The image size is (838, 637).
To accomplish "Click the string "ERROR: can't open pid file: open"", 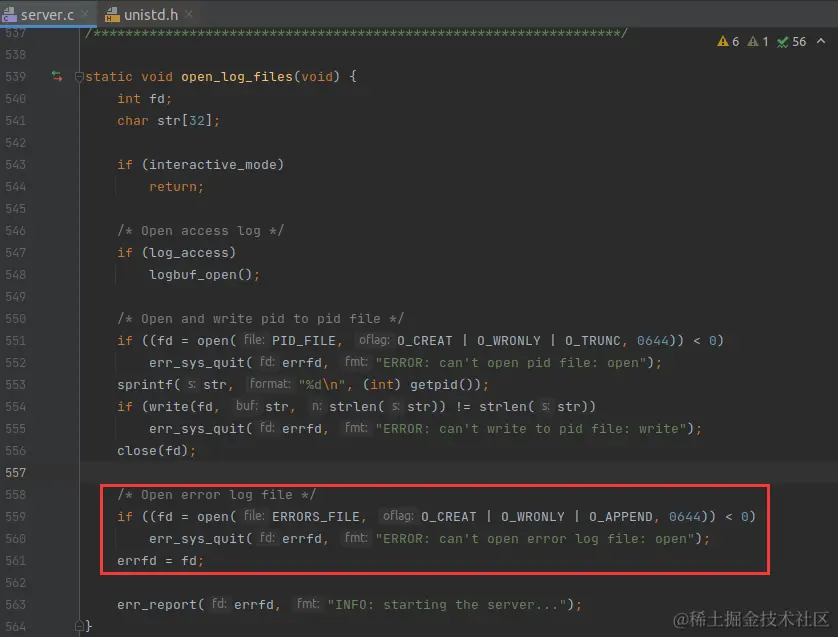I will [511, 363].
